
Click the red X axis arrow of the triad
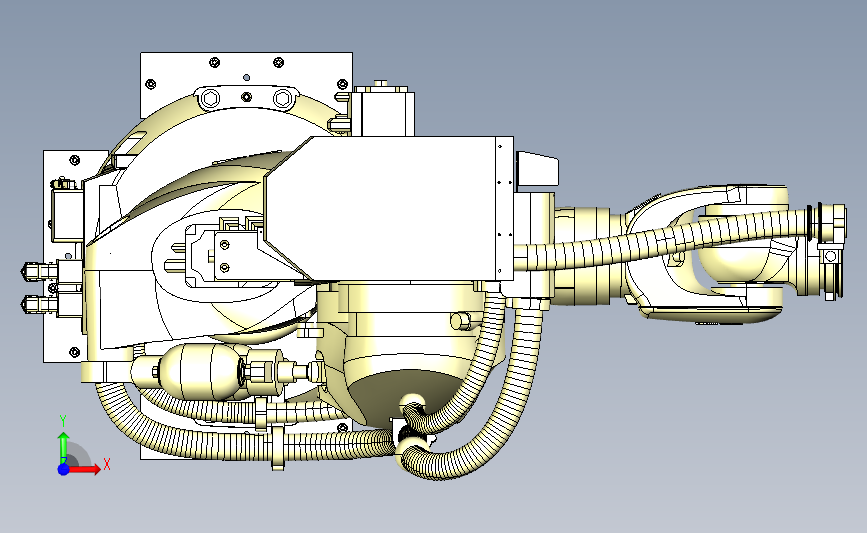pos(86,469)
